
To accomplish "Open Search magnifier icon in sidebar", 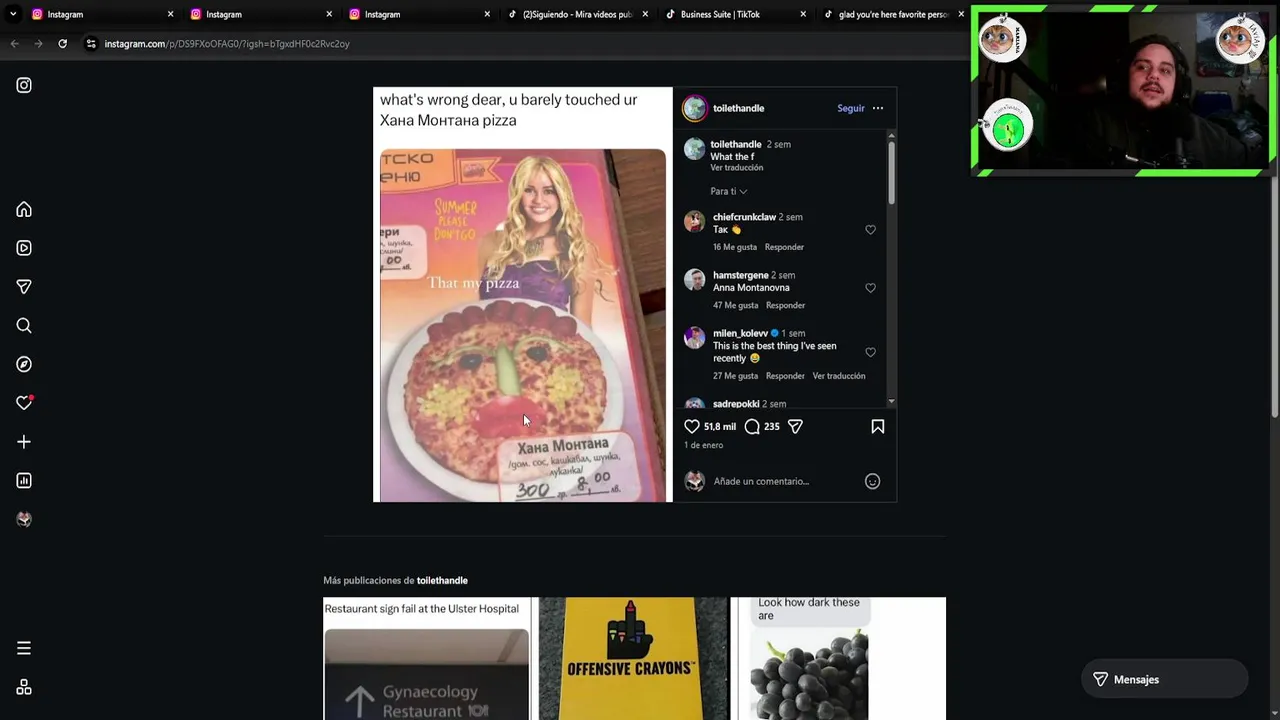I will point(24,325).
